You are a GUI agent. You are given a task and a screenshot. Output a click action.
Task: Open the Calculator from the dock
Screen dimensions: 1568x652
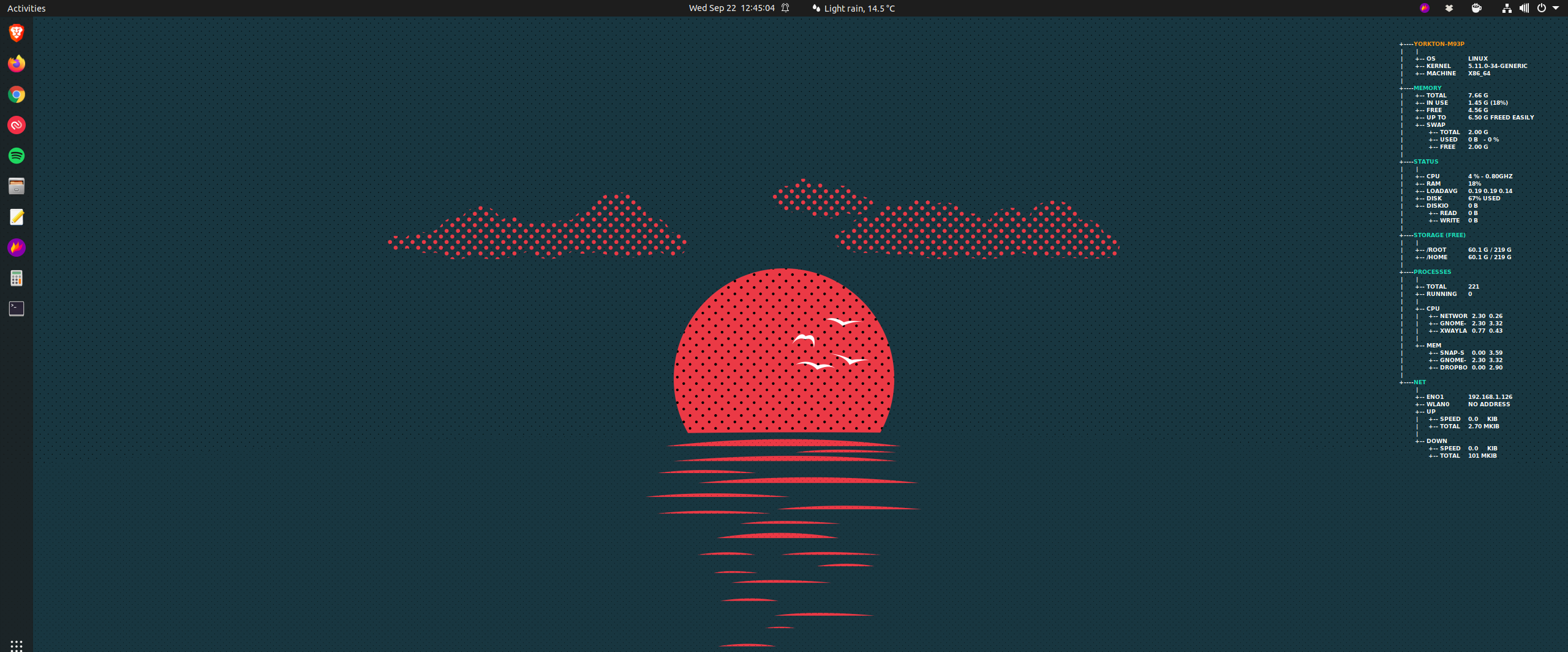pos(17,278)
